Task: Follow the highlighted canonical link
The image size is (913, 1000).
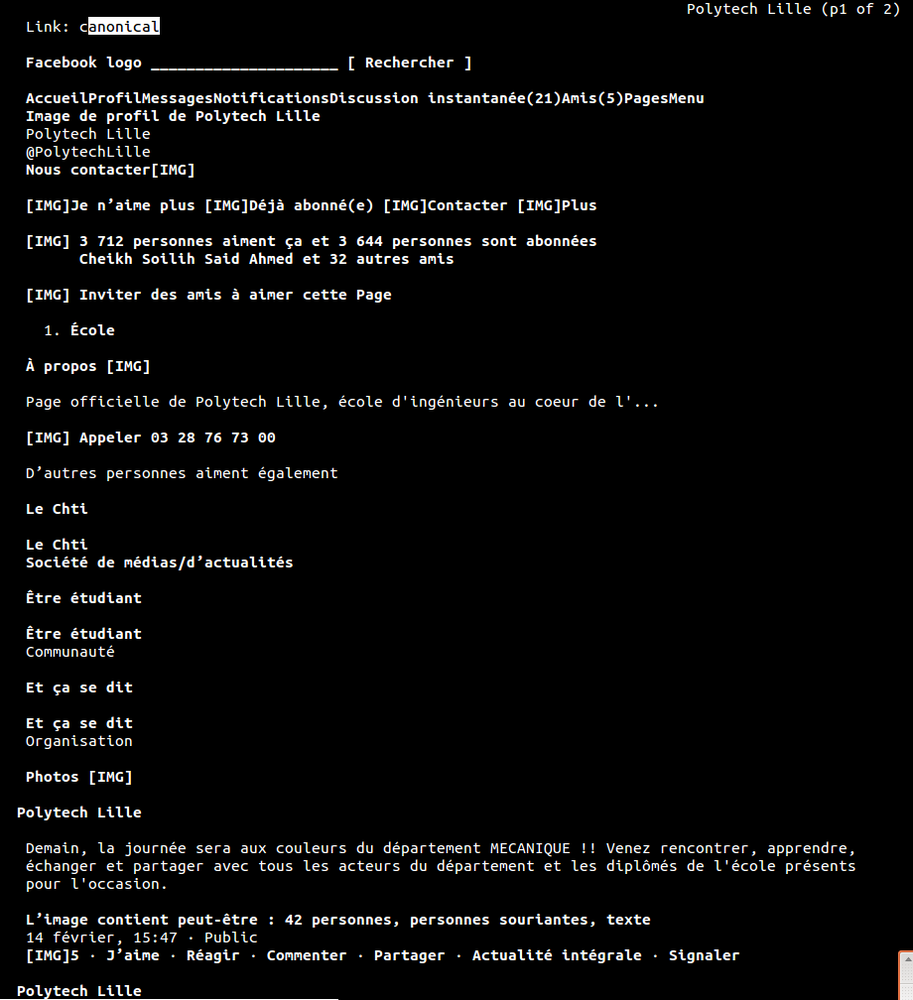Action: (119, 27)
